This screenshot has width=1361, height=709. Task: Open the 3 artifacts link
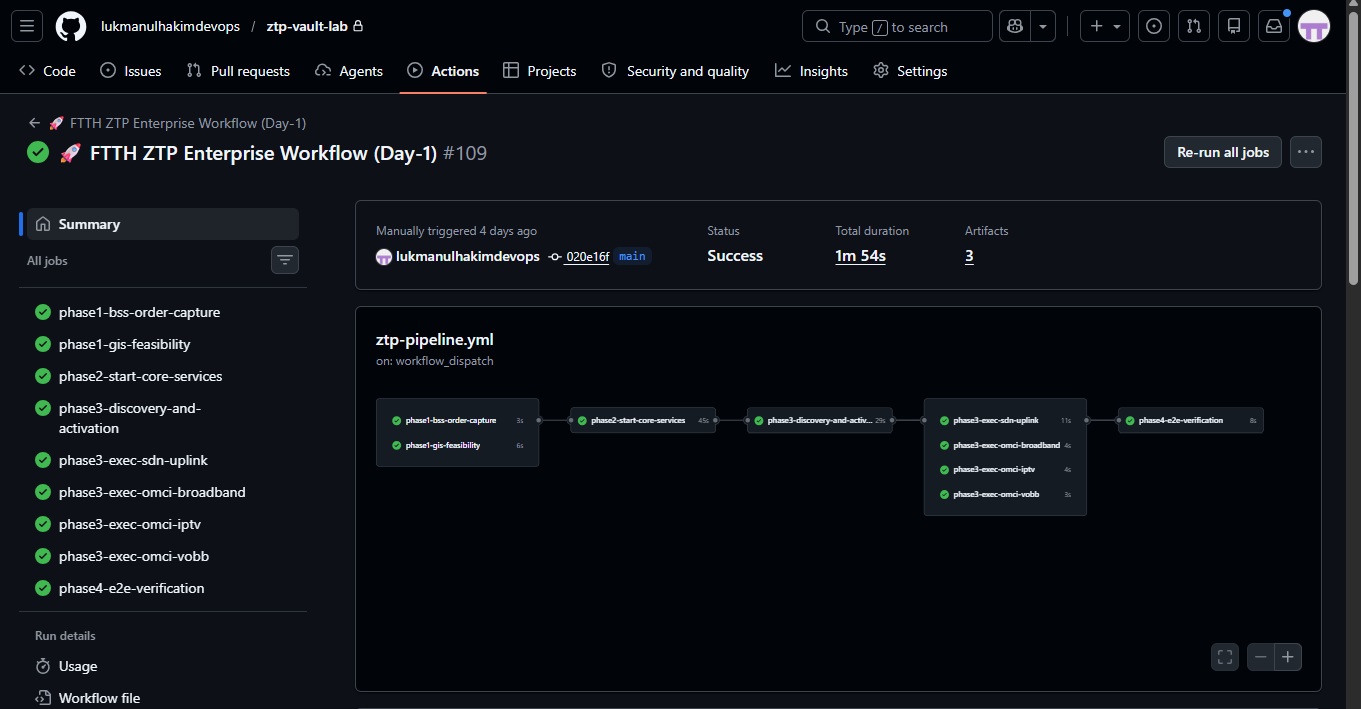click(x=969, y=256)
